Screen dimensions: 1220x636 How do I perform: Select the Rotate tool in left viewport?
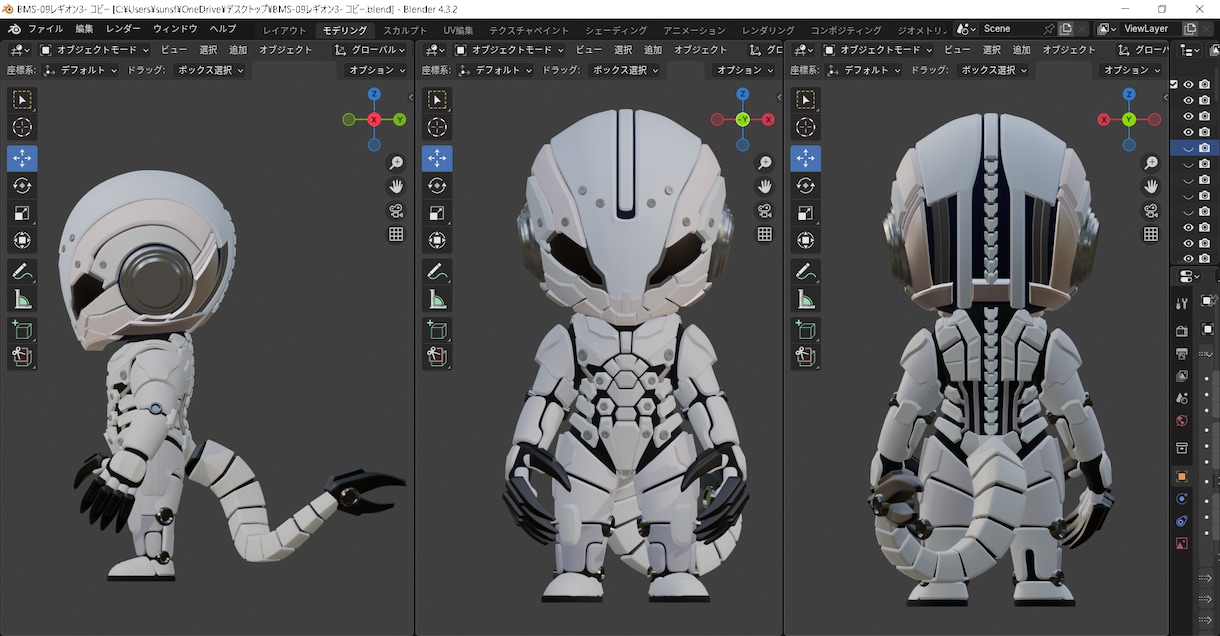(x=22, y=186)
